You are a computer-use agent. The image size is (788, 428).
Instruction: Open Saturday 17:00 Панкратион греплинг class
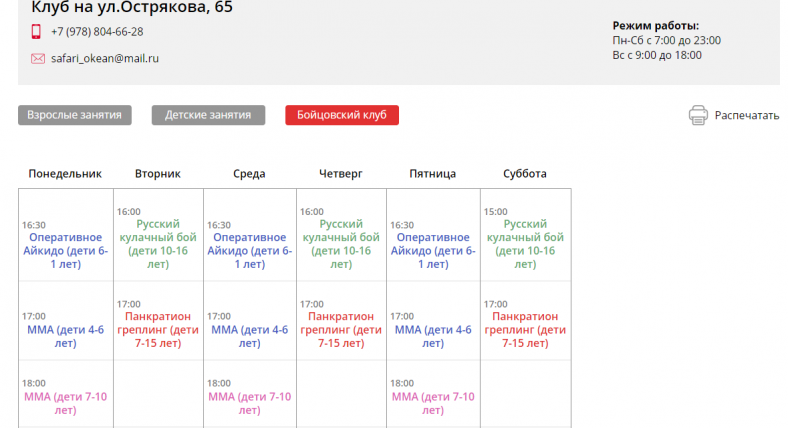coord(525,329)
